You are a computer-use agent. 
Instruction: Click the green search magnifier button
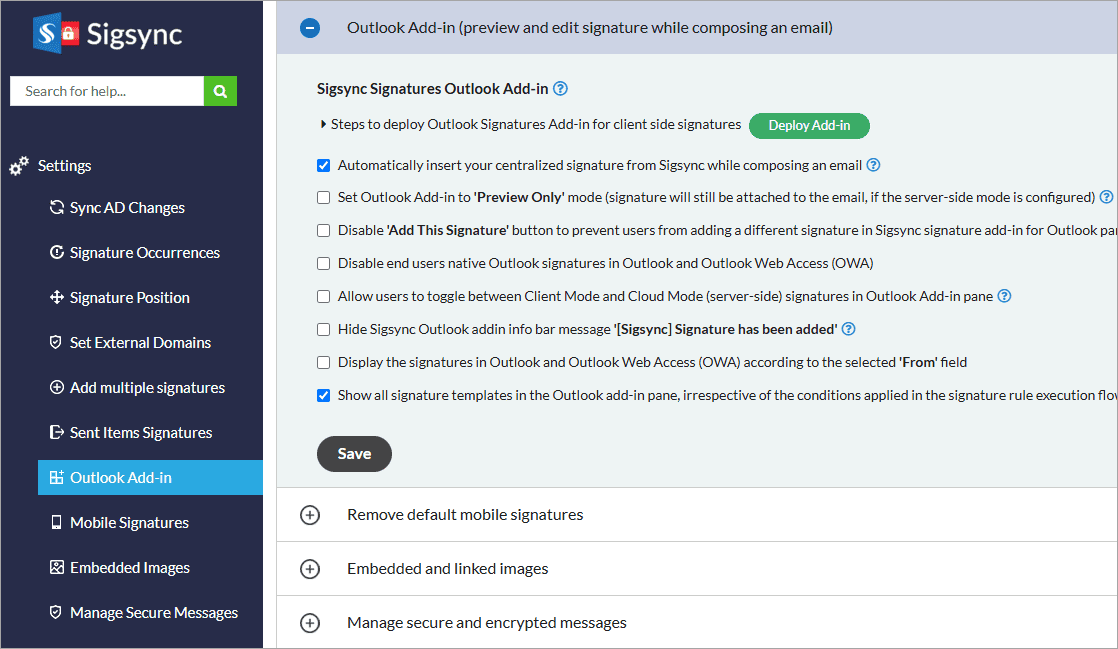(220, 91)
